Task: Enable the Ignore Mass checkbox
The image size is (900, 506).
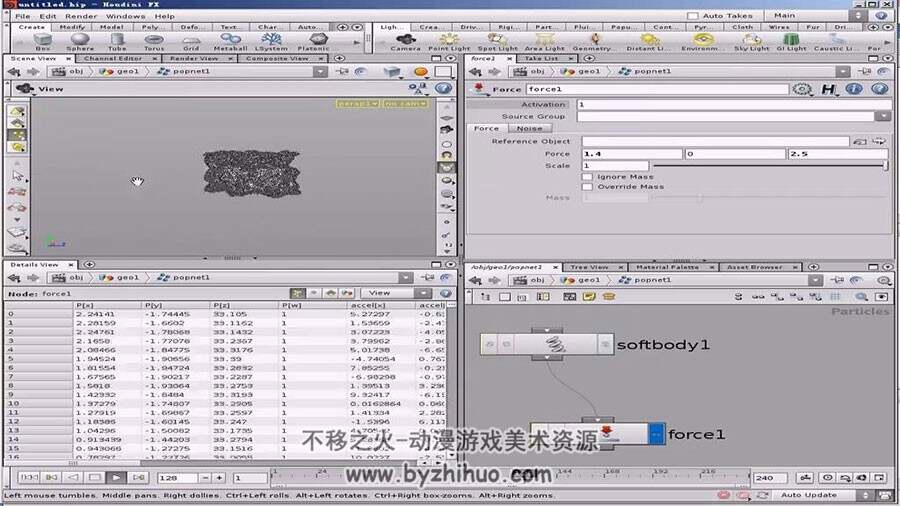Action: (x=587, y=177)
